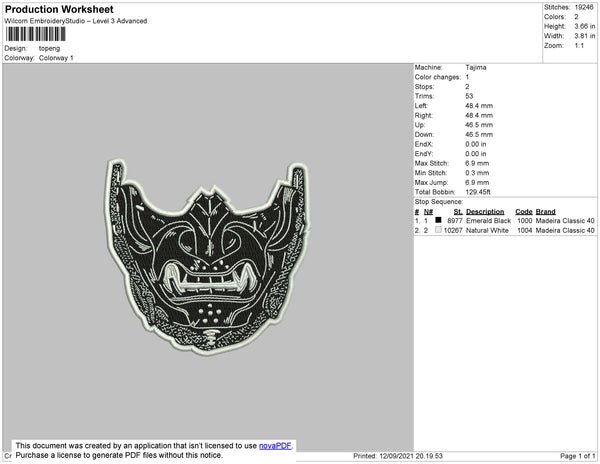Click the Zoom 1:1 value
The width and height of the screenshot is (600, 464).
click(579, 46)
